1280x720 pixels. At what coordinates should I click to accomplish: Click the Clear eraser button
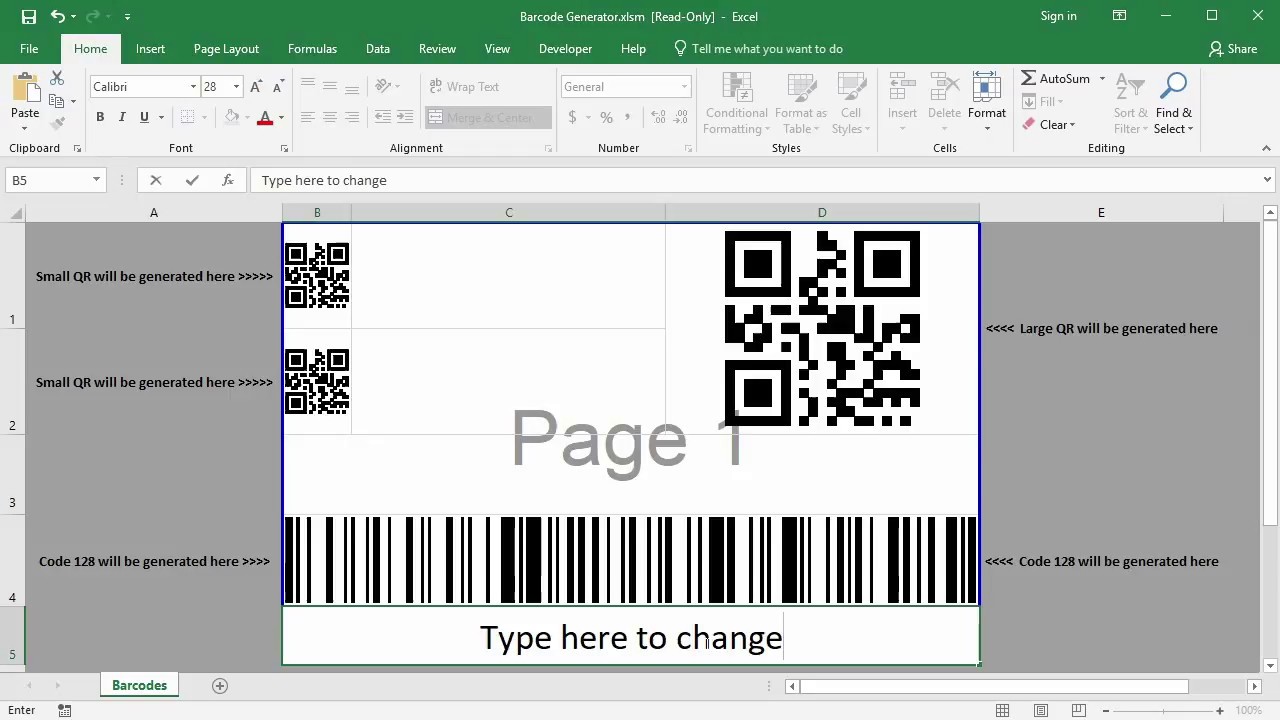point(1047,125)
